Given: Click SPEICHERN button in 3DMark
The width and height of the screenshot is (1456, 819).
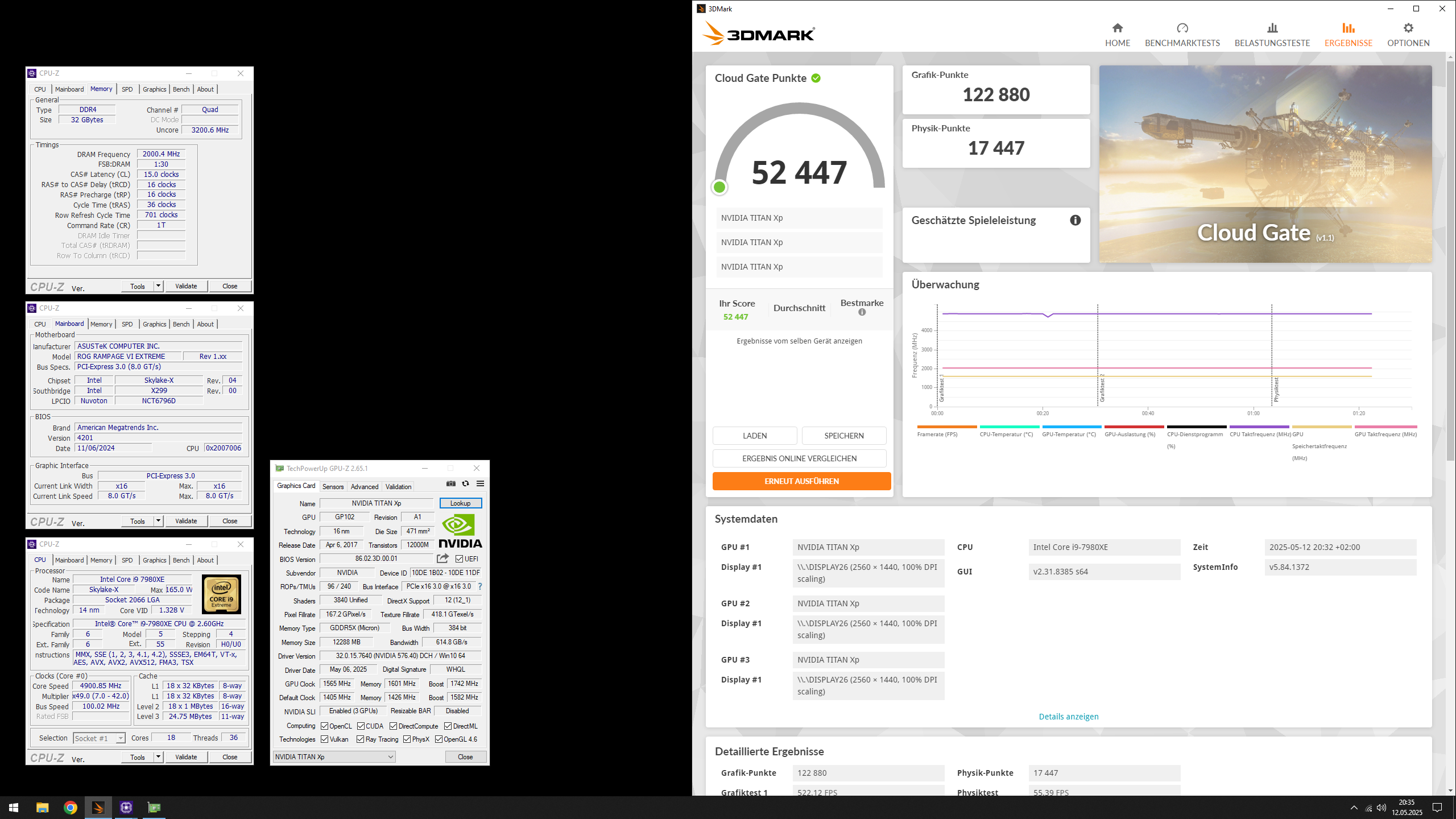Looking at the screenshot, I should pyautogui.click(x=844, y=436).
